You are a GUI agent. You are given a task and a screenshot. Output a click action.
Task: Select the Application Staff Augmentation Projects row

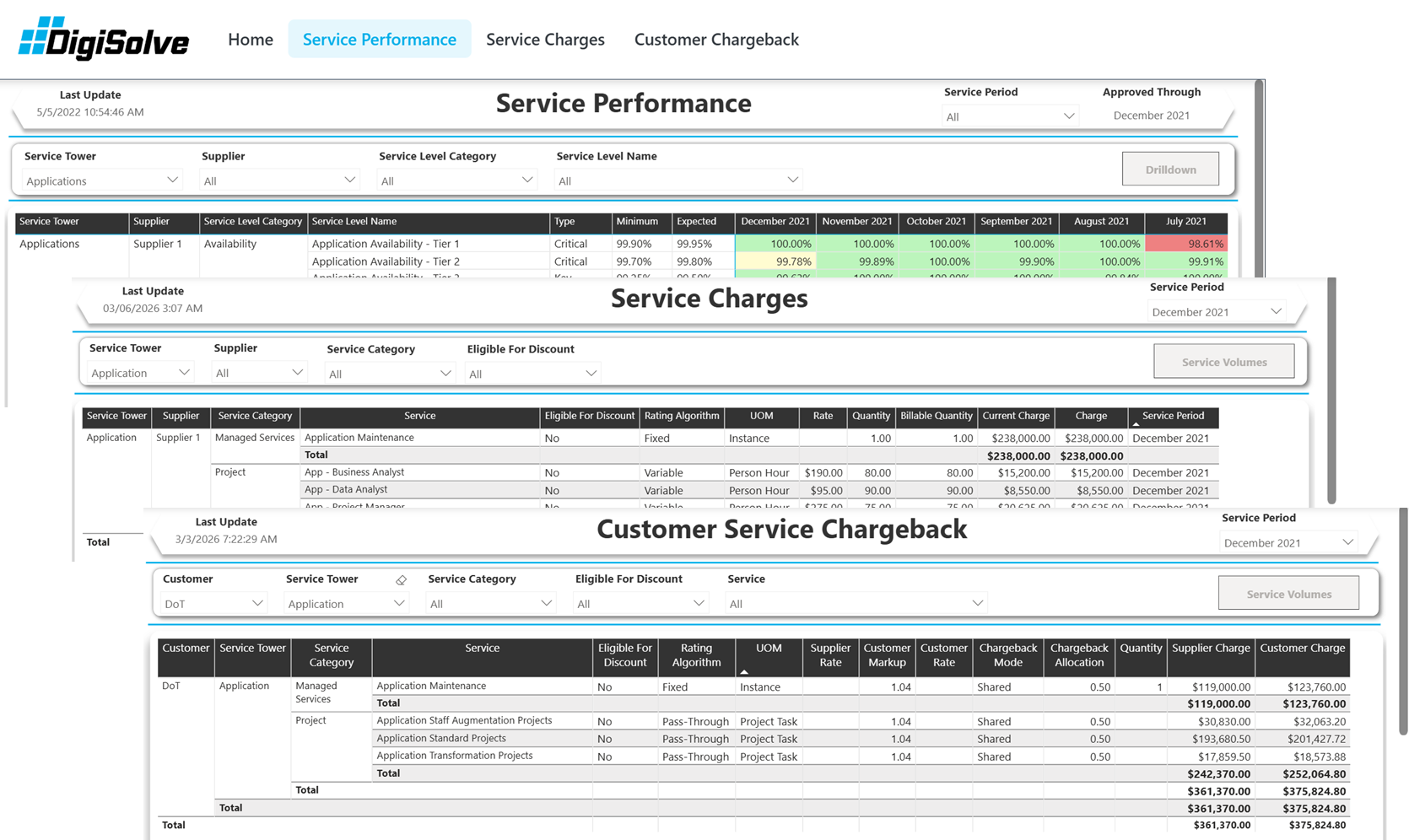pos(463,720)
